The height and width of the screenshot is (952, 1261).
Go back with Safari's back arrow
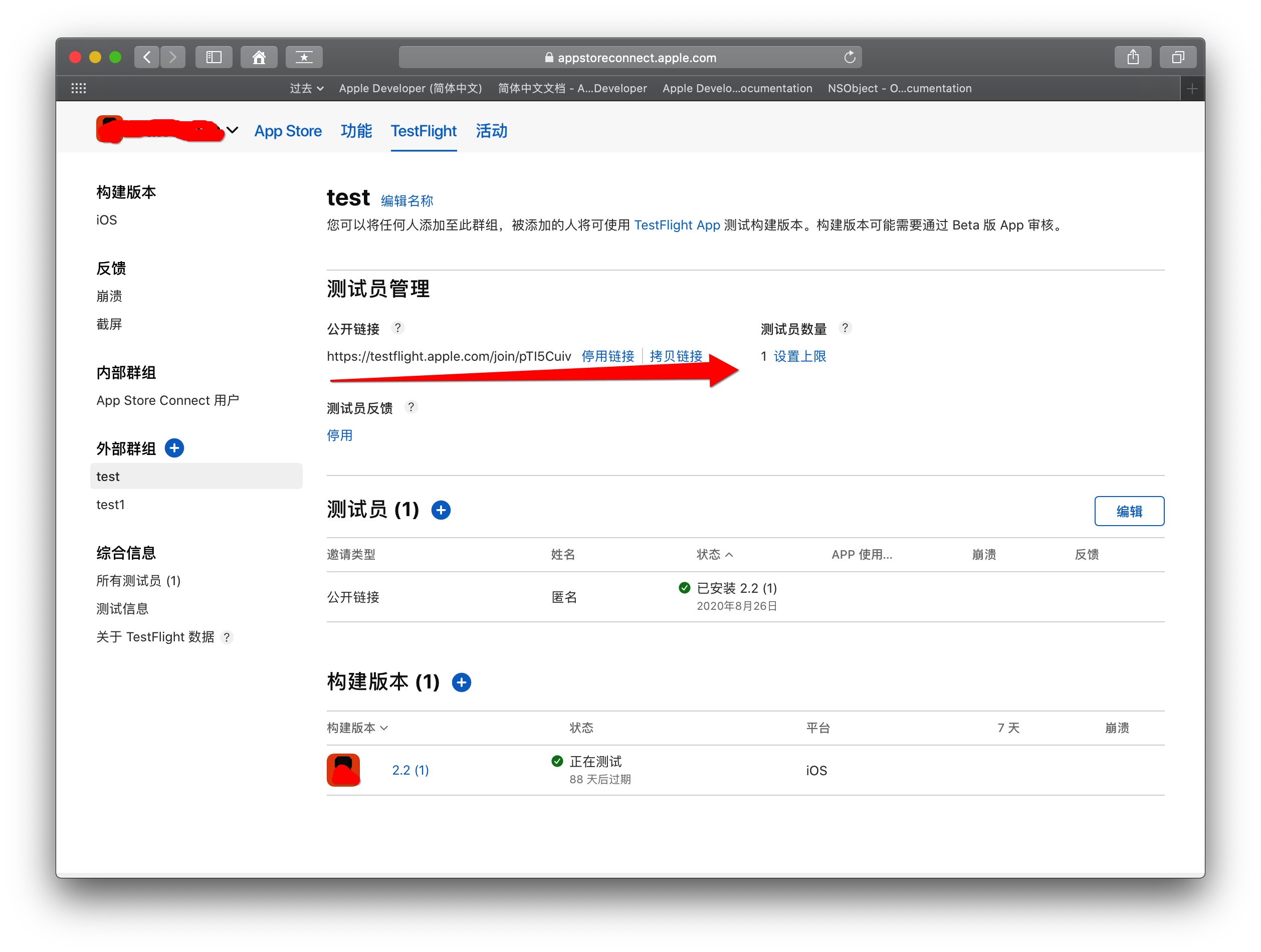tap(147, 57)
